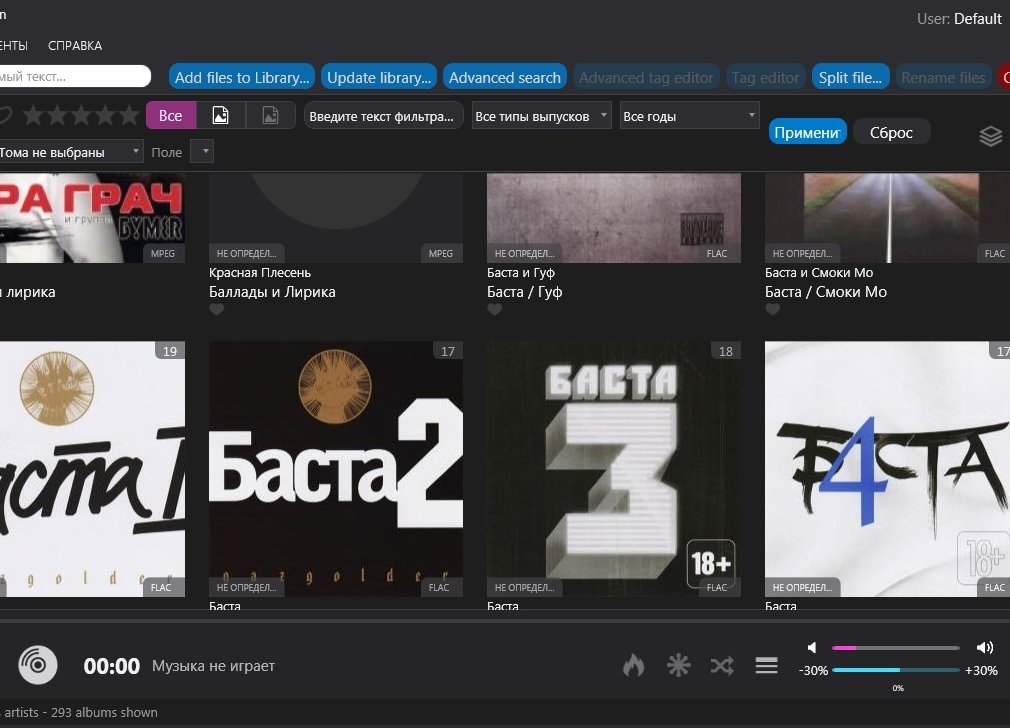Set the rating filter to three stars
Screen dimensions: 1010x728
pyautogui.click(x=81, y=115)
